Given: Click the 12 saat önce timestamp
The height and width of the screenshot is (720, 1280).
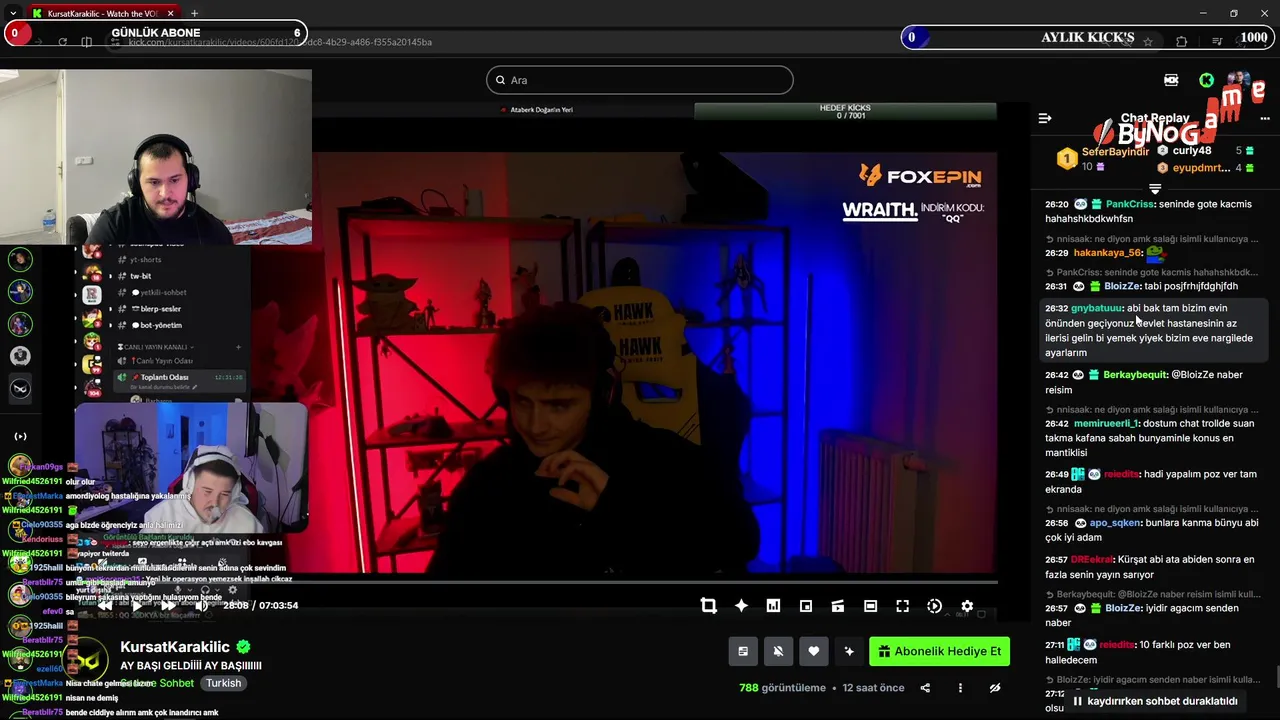Looking at the screenshot, I should point(873,688).
